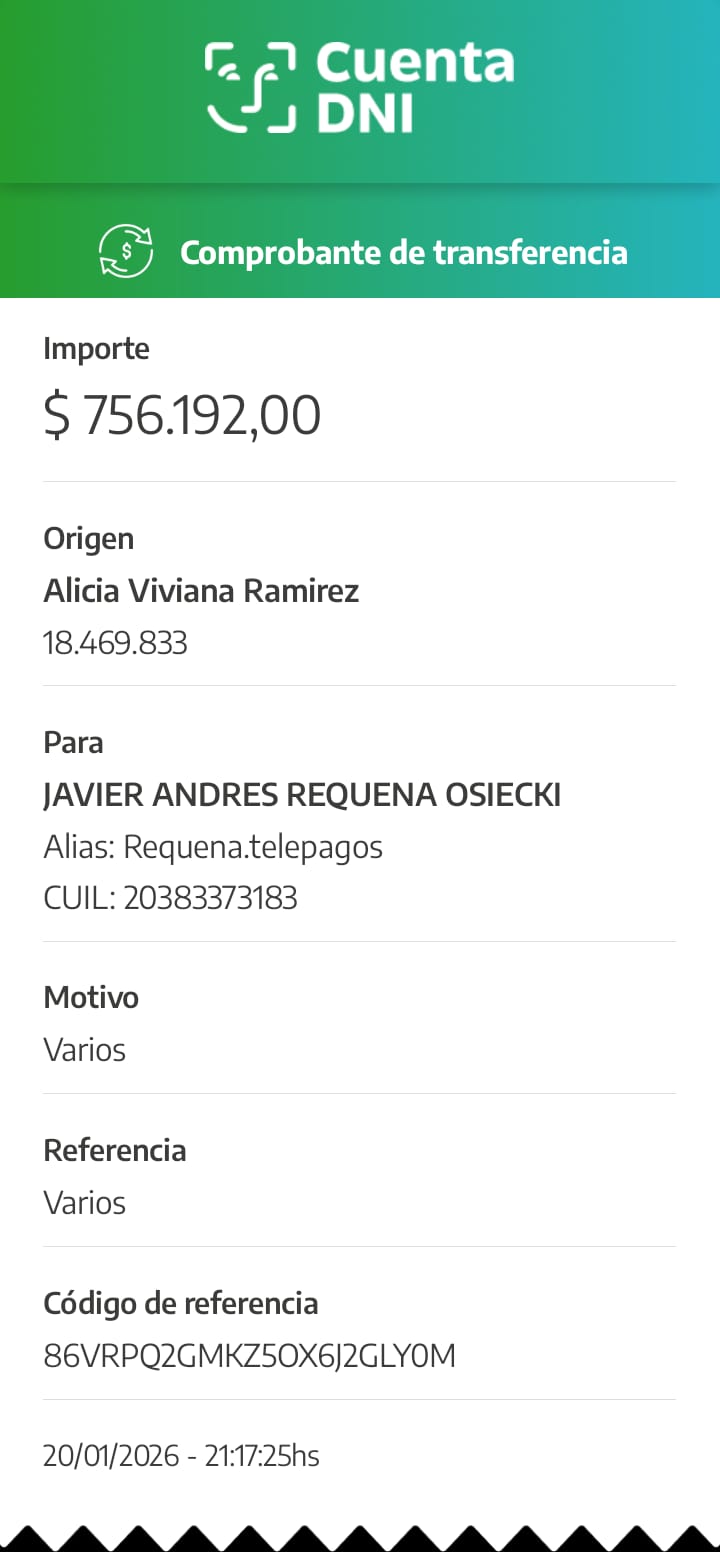Click the Referencia label
The image size is (720, 1552).
pyautogui.click(x=115, y=1150)
